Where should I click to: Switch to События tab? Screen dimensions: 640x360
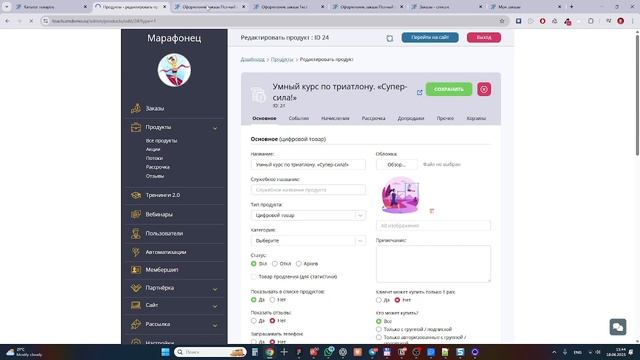(x=299, y=118)
